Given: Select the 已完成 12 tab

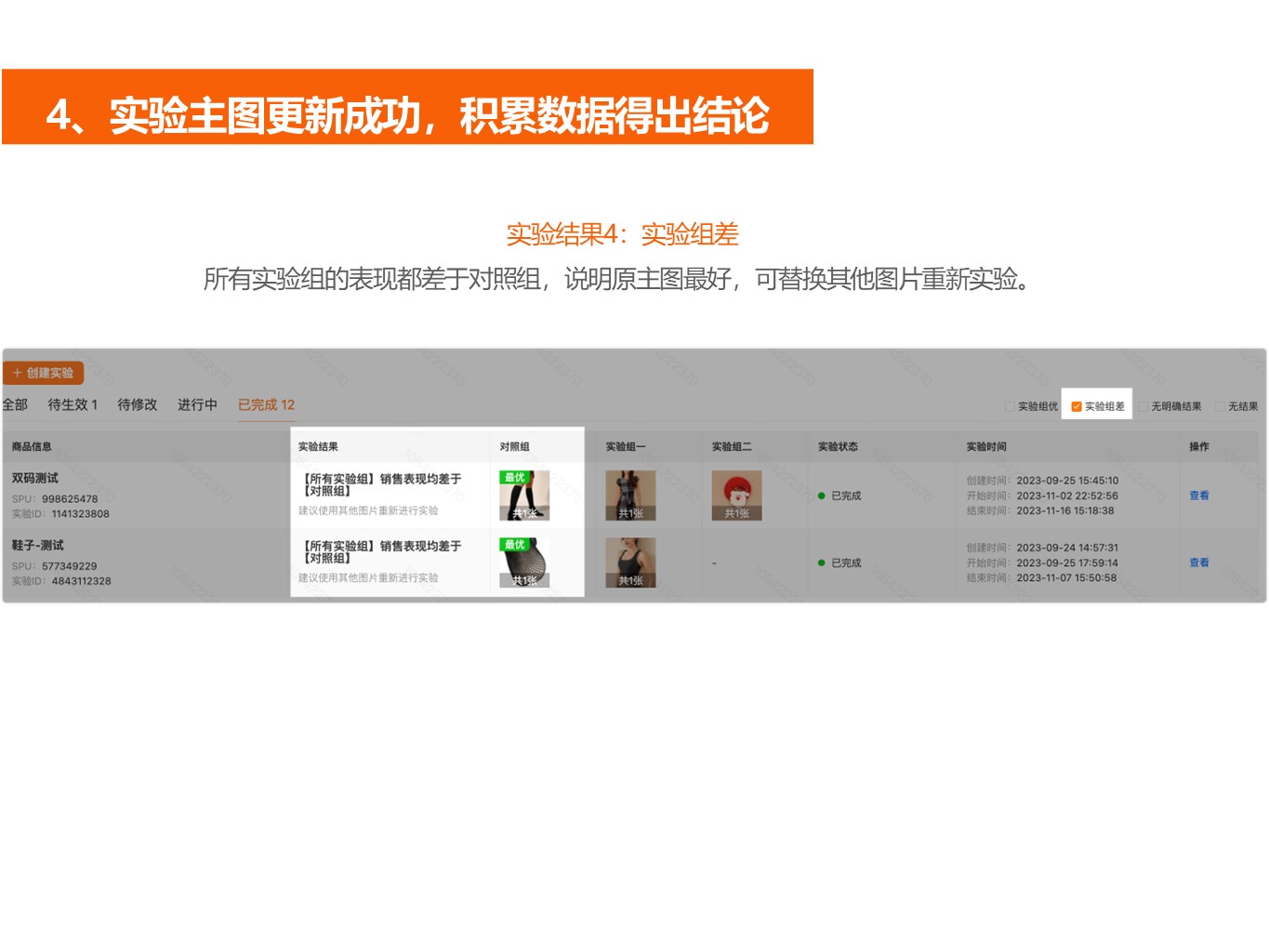Looking at the screenshot, I should click(x=266, y=404).
